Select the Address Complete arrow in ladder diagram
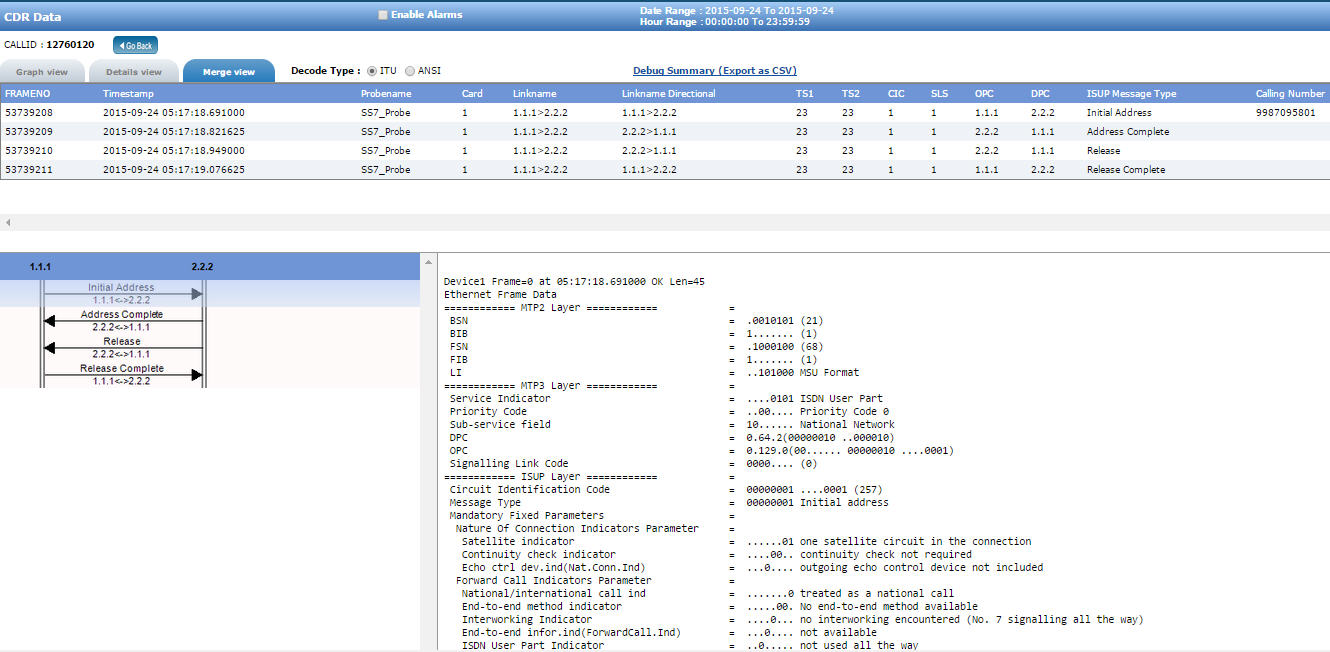This screenshot has height=652, width=1330. click(122, 321)
